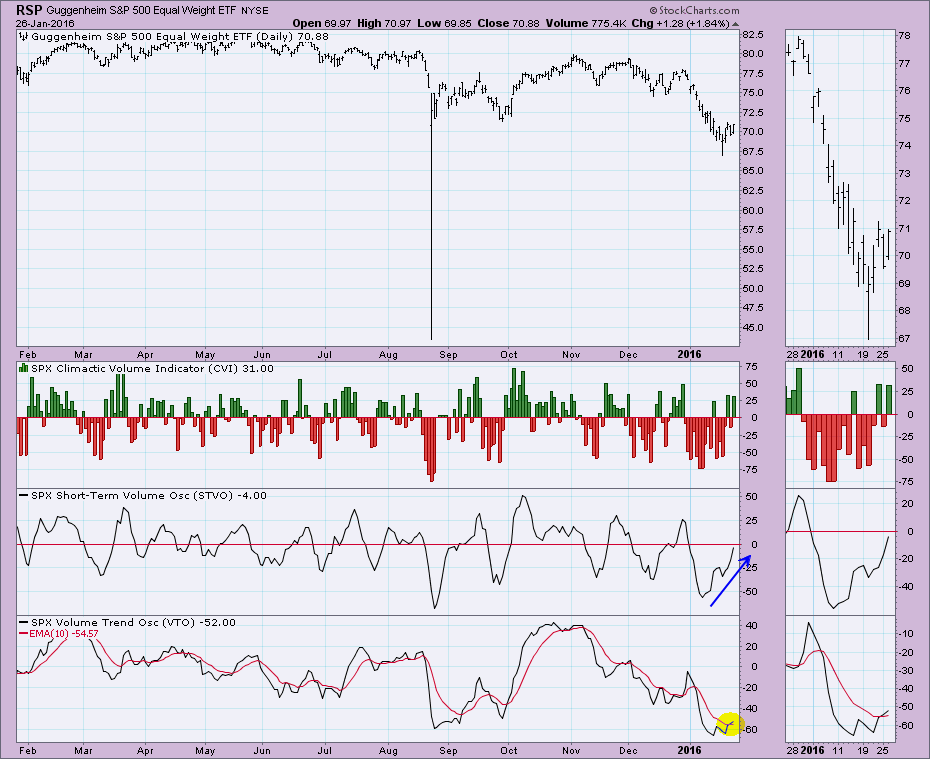The image size is (930, 759).
Task: Click the red EMA(10) -54.57 legend
Action: 59,633
